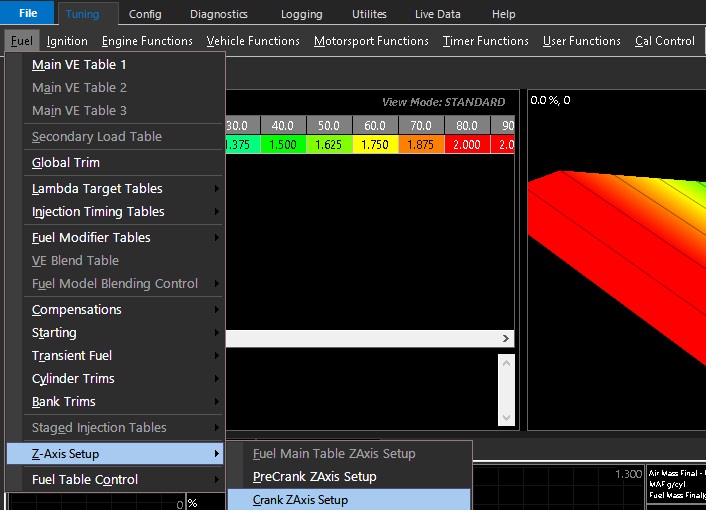Click the 80.0 column header

tap(467, 126)
